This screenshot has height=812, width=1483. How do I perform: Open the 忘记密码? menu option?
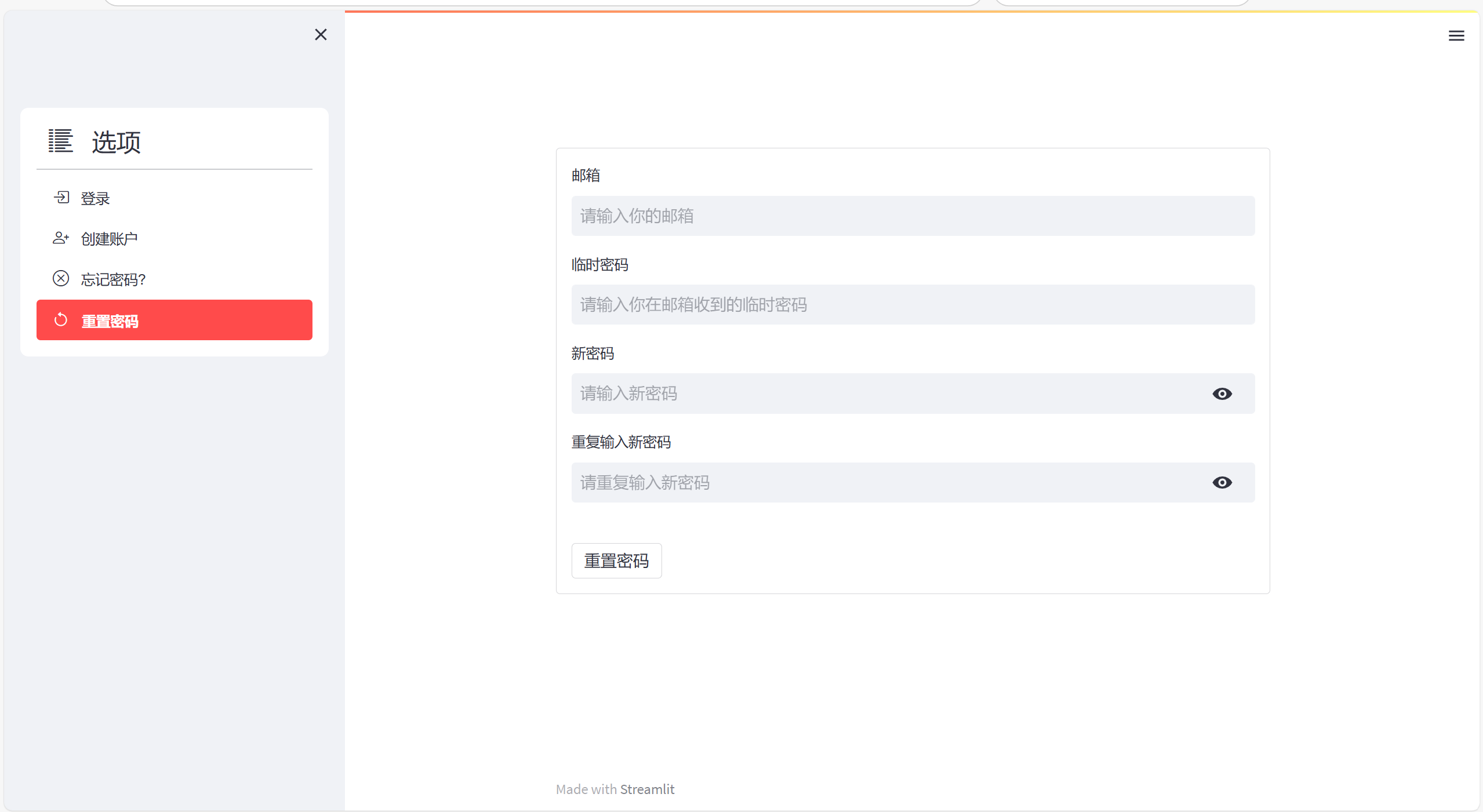coord(114,279)
